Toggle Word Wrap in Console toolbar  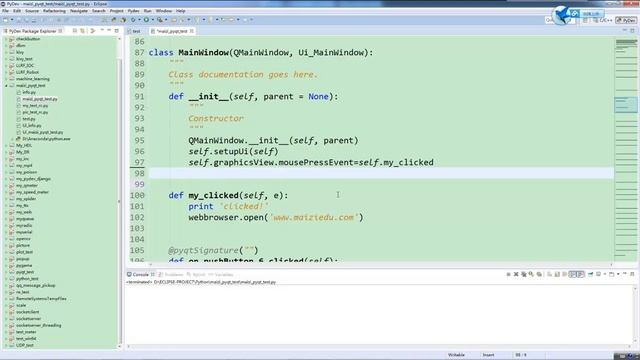(564, 274)
